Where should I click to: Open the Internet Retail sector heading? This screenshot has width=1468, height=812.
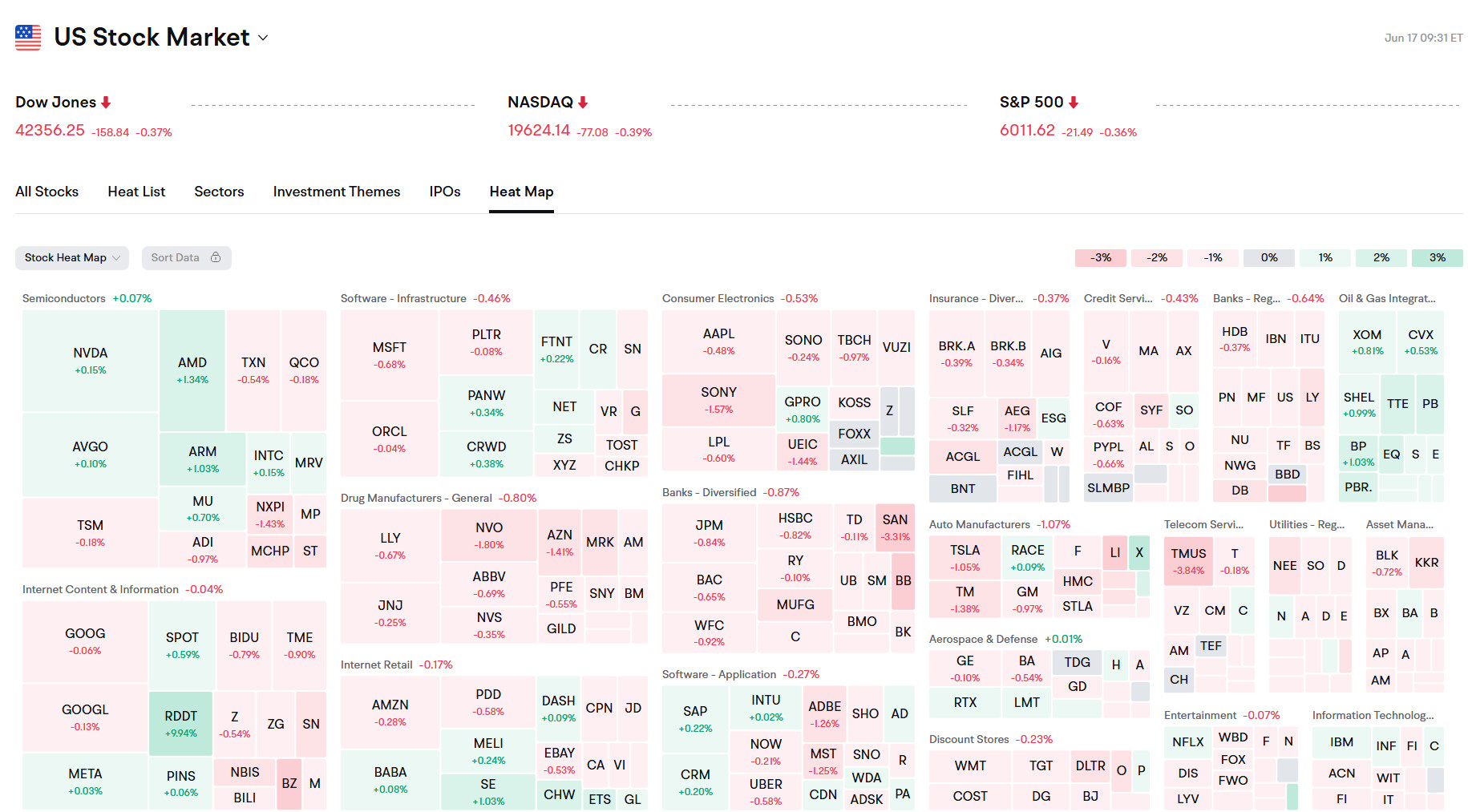377,665
